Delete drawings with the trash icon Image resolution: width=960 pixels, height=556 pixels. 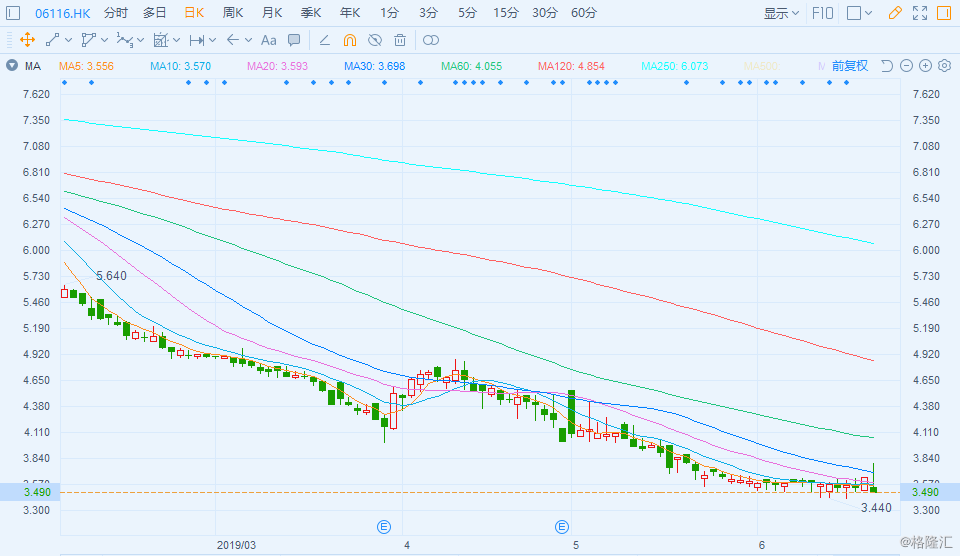(x=400, y=40)
